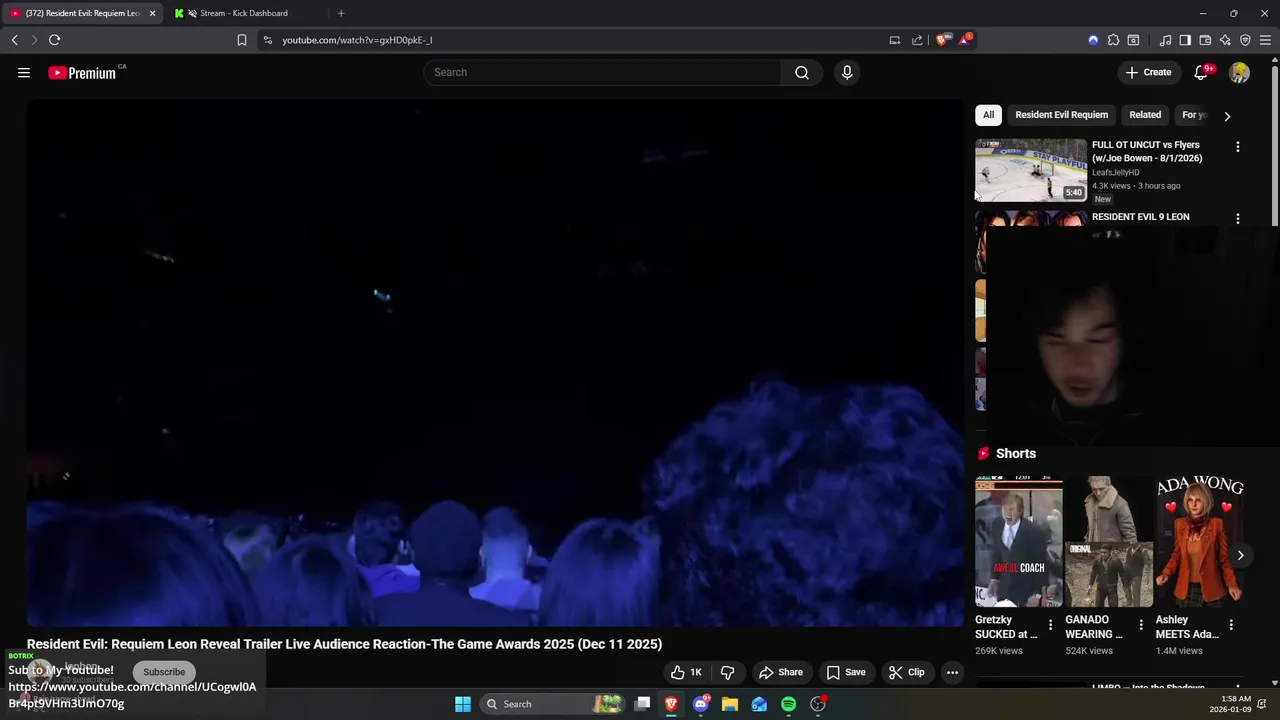Open the Gretzky SUCKED short thumbnail

(x=1019, y=541)
